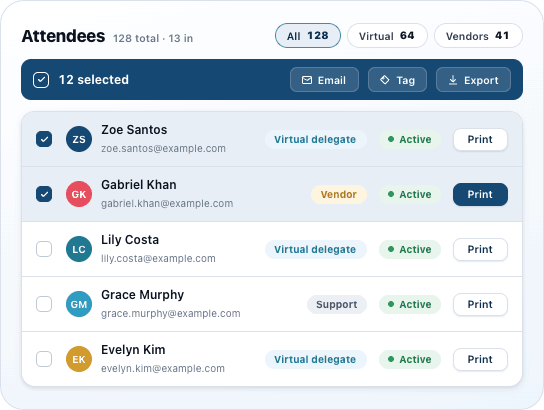Screen dimensions: 544x410
Task: Click the Active status for Grace Murphy
Action: (x=410, y=304)
